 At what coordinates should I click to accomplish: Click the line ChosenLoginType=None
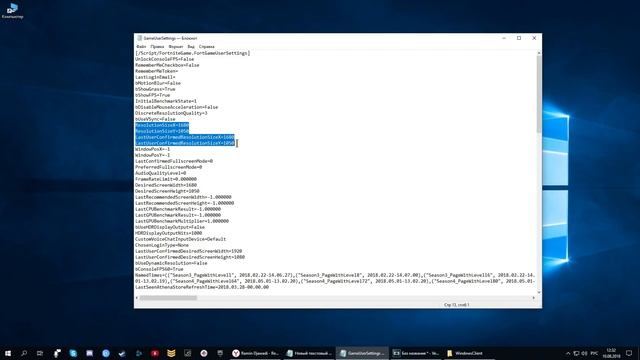point(162,245)
